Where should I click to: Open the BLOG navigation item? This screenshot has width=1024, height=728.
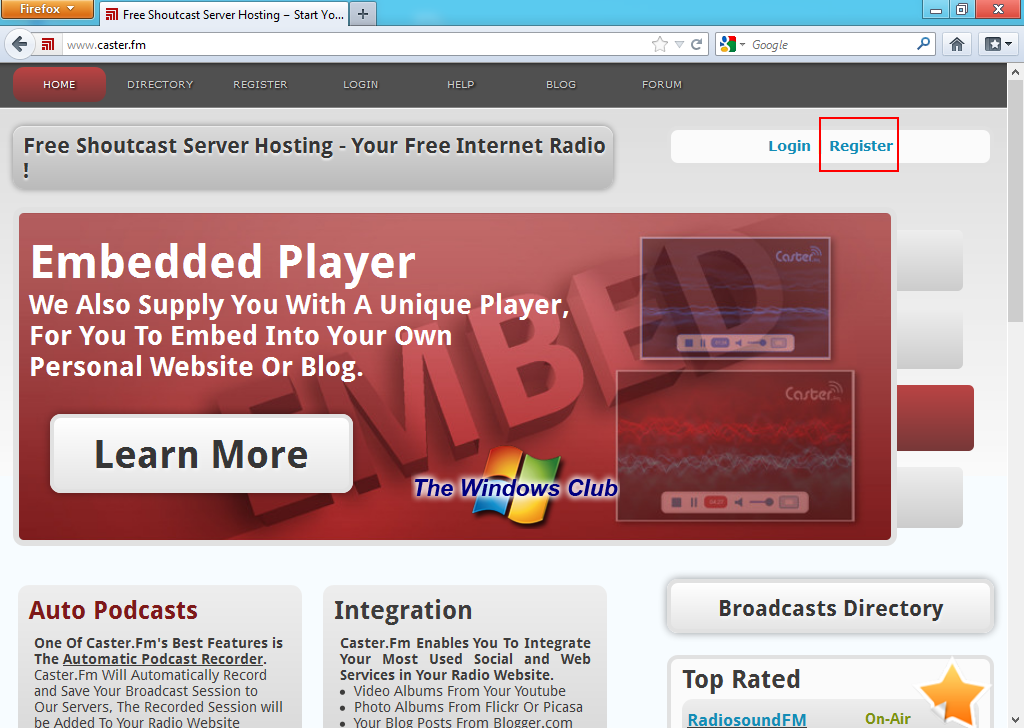click(x=561, y=84)
